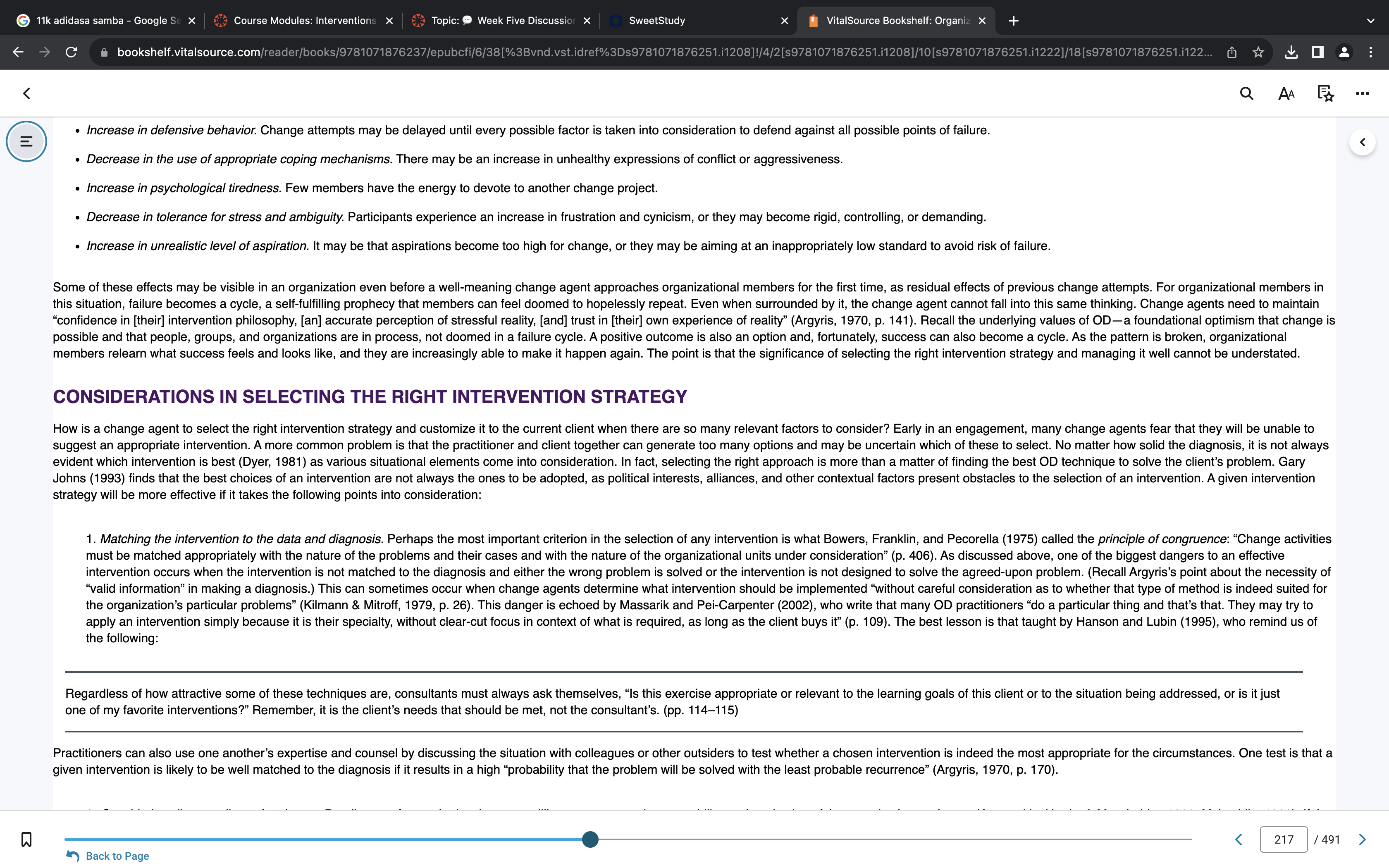Click 'Increase in psychological tiredness' text
The image size is (1389, 868).
pos(184,188)
